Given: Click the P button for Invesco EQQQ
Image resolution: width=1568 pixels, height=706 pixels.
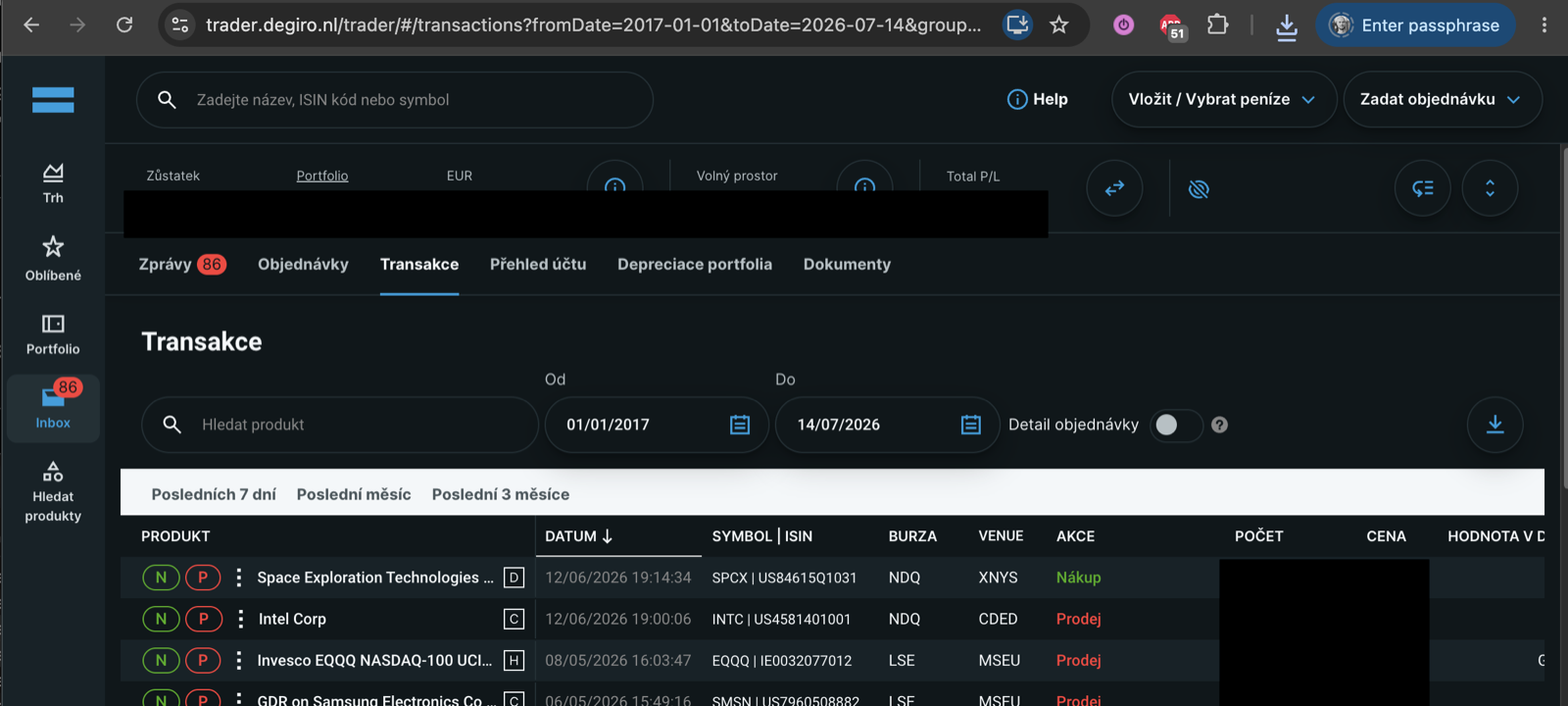Looking at the screenshot, I should coord(203,660).
